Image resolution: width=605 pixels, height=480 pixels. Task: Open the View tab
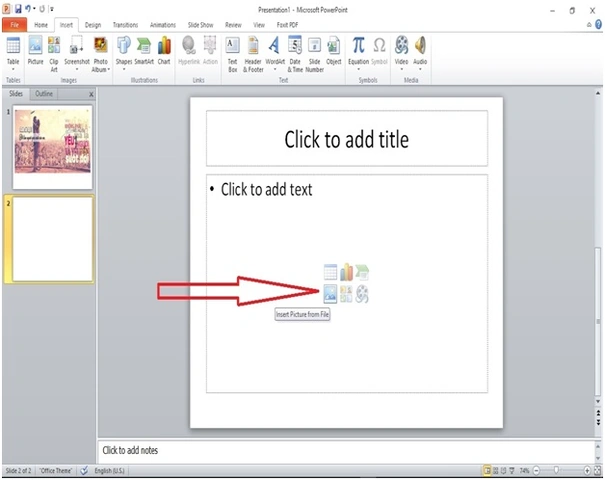coord(259,25)
